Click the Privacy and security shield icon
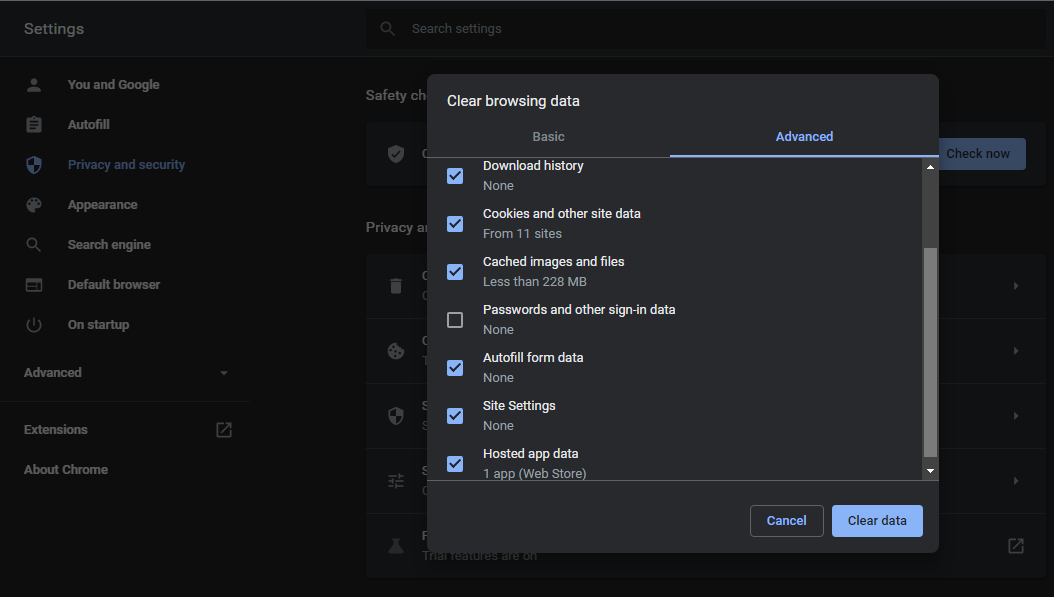The height and width of the screenshot is (597, 1054). [x=34, y=165]
